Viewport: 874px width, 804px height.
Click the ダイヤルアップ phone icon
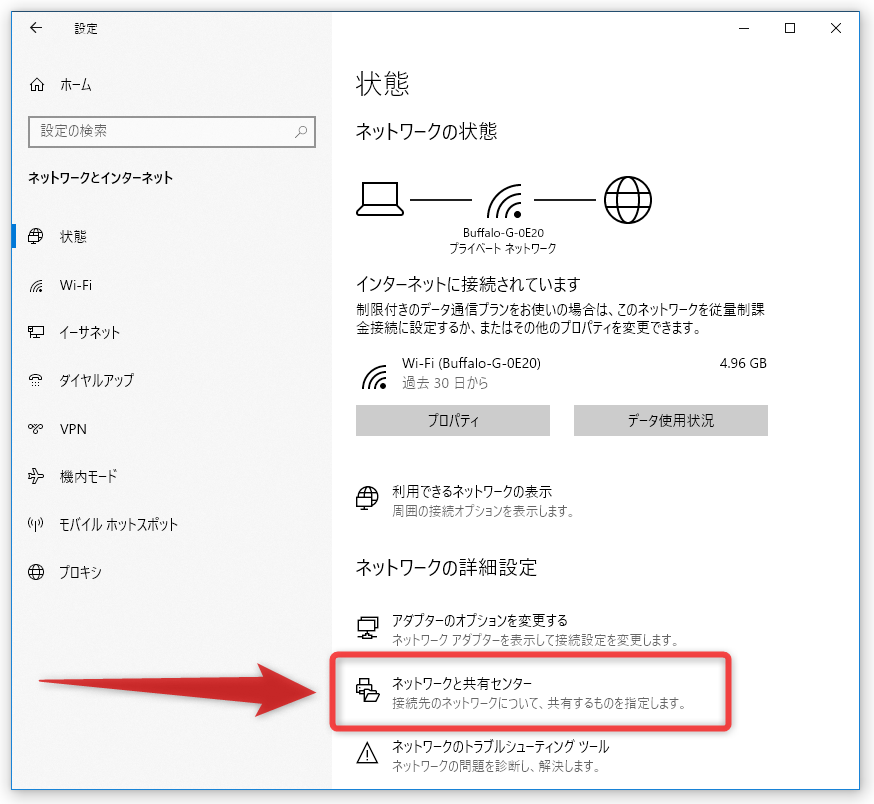(x=36, y=380)
